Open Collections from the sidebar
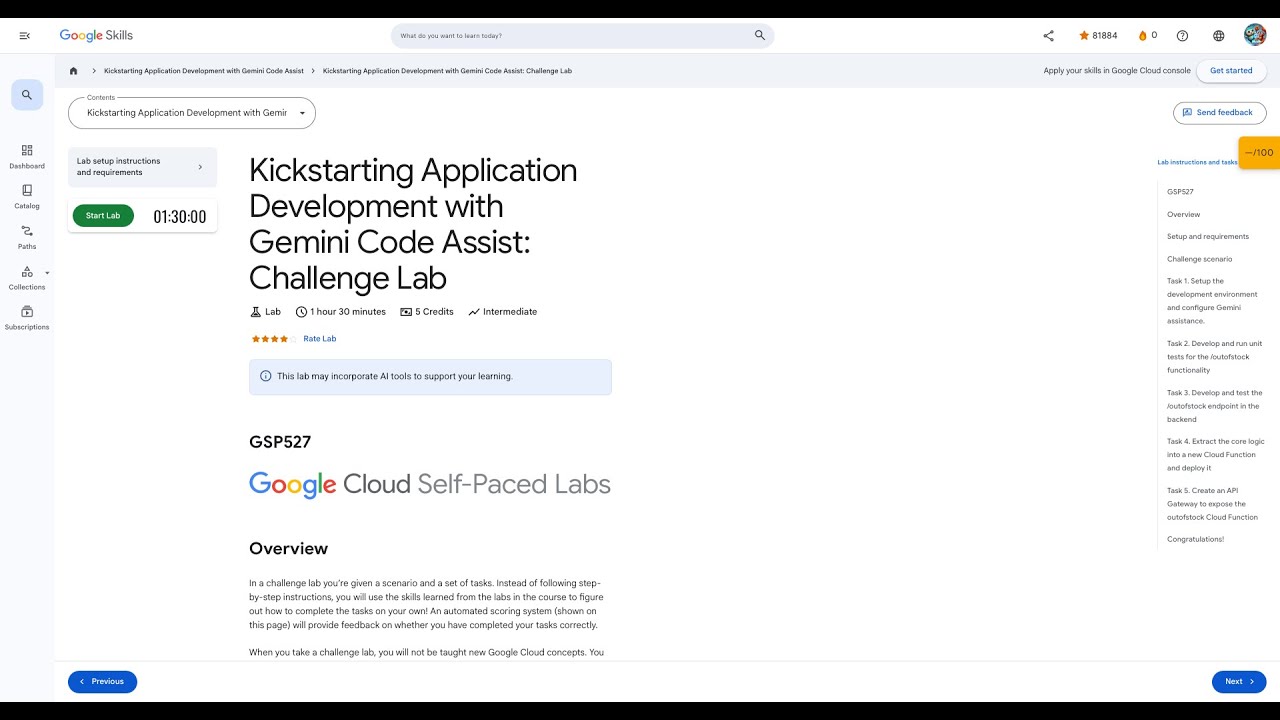Viewport: 1280px width, 720px height. coord(27,277)
